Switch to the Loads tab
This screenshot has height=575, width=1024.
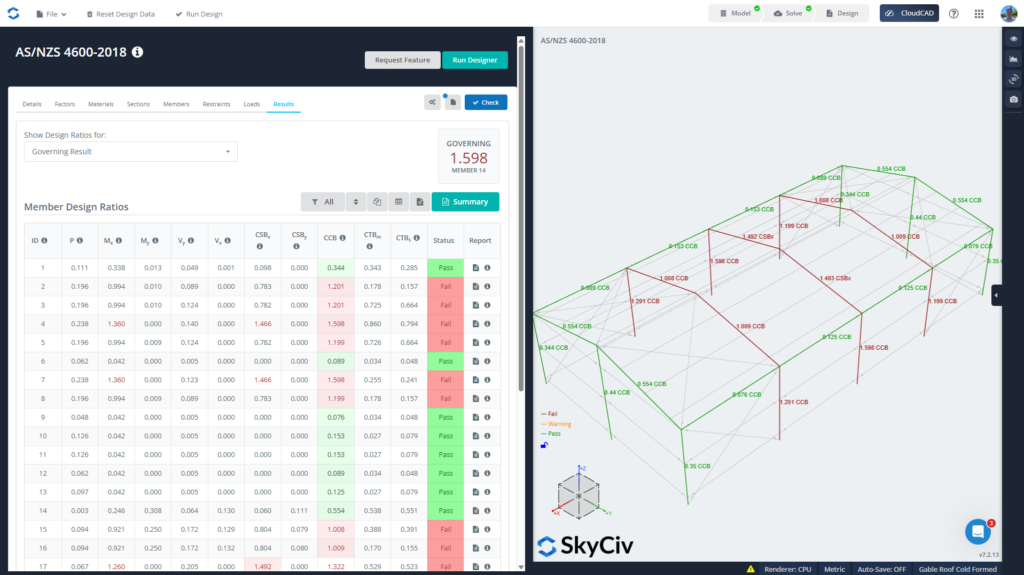coord(251,104)
